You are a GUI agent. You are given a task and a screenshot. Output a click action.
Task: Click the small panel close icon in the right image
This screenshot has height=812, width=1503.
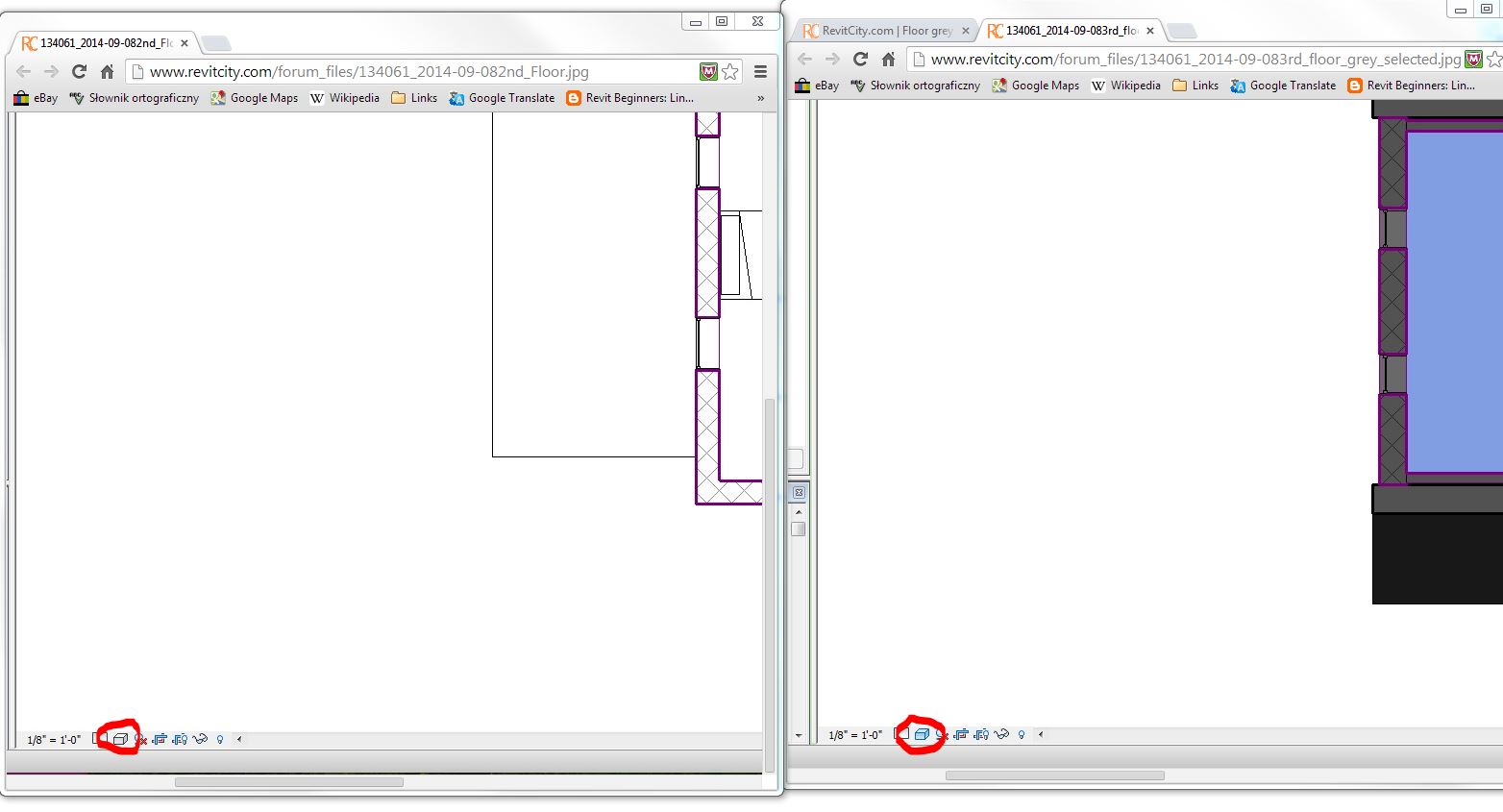tap(799, 492)
